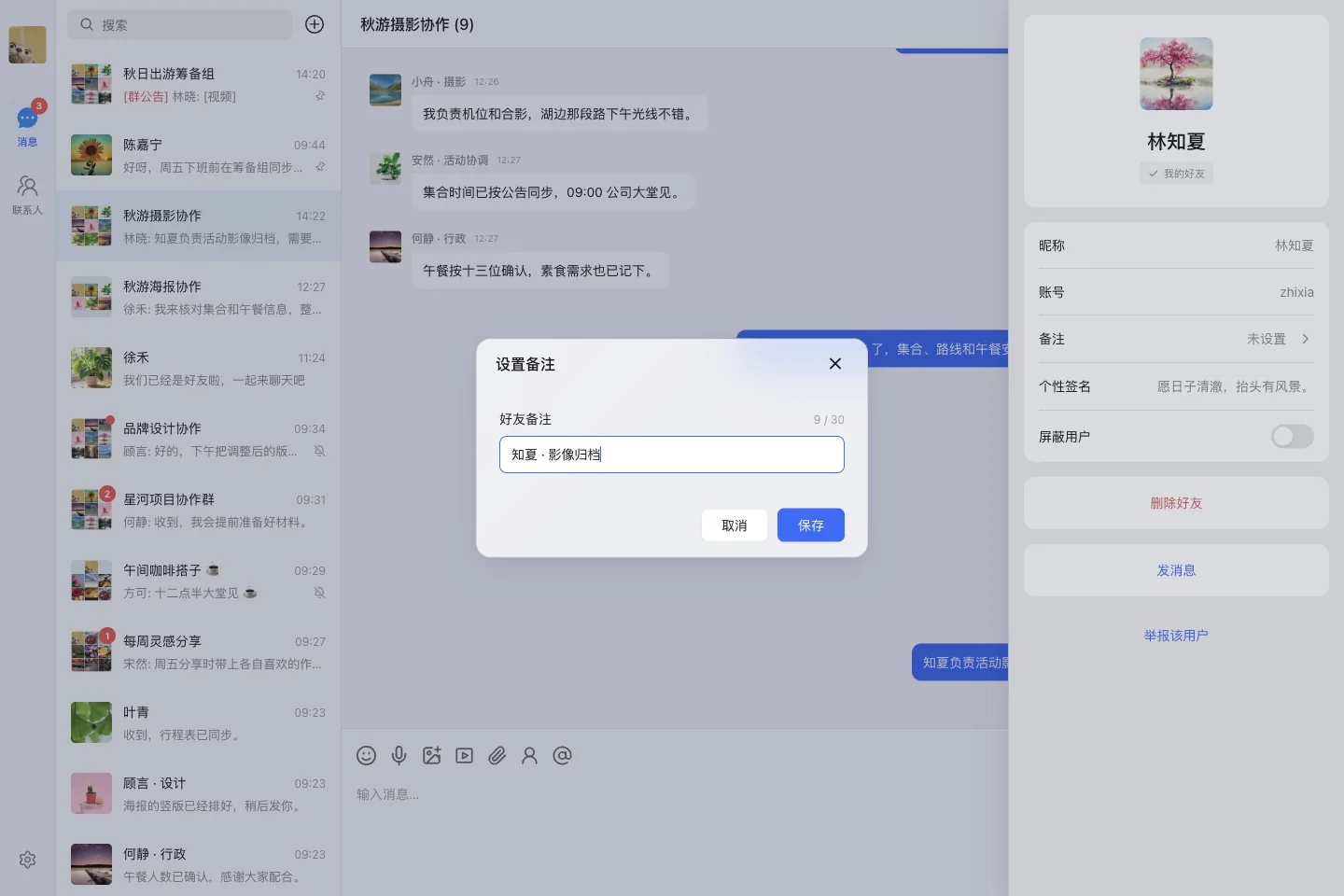The width and height of the screenshot is (1344, 896).
Task: Click 小舟 avatar in chat messages
Action: (385, 91)
